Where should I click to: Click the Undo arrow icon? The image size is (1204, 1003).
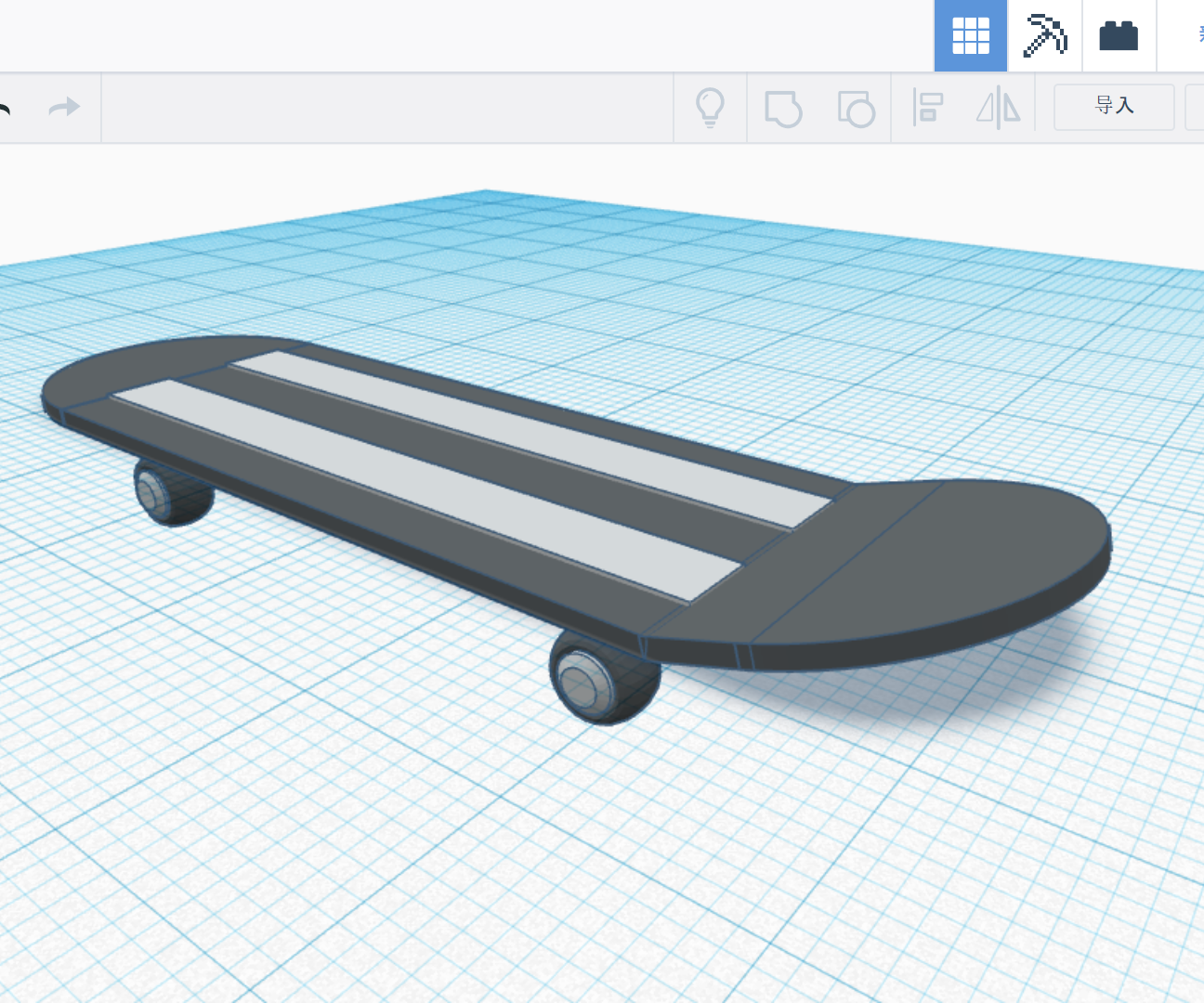[x=5, y=107]
